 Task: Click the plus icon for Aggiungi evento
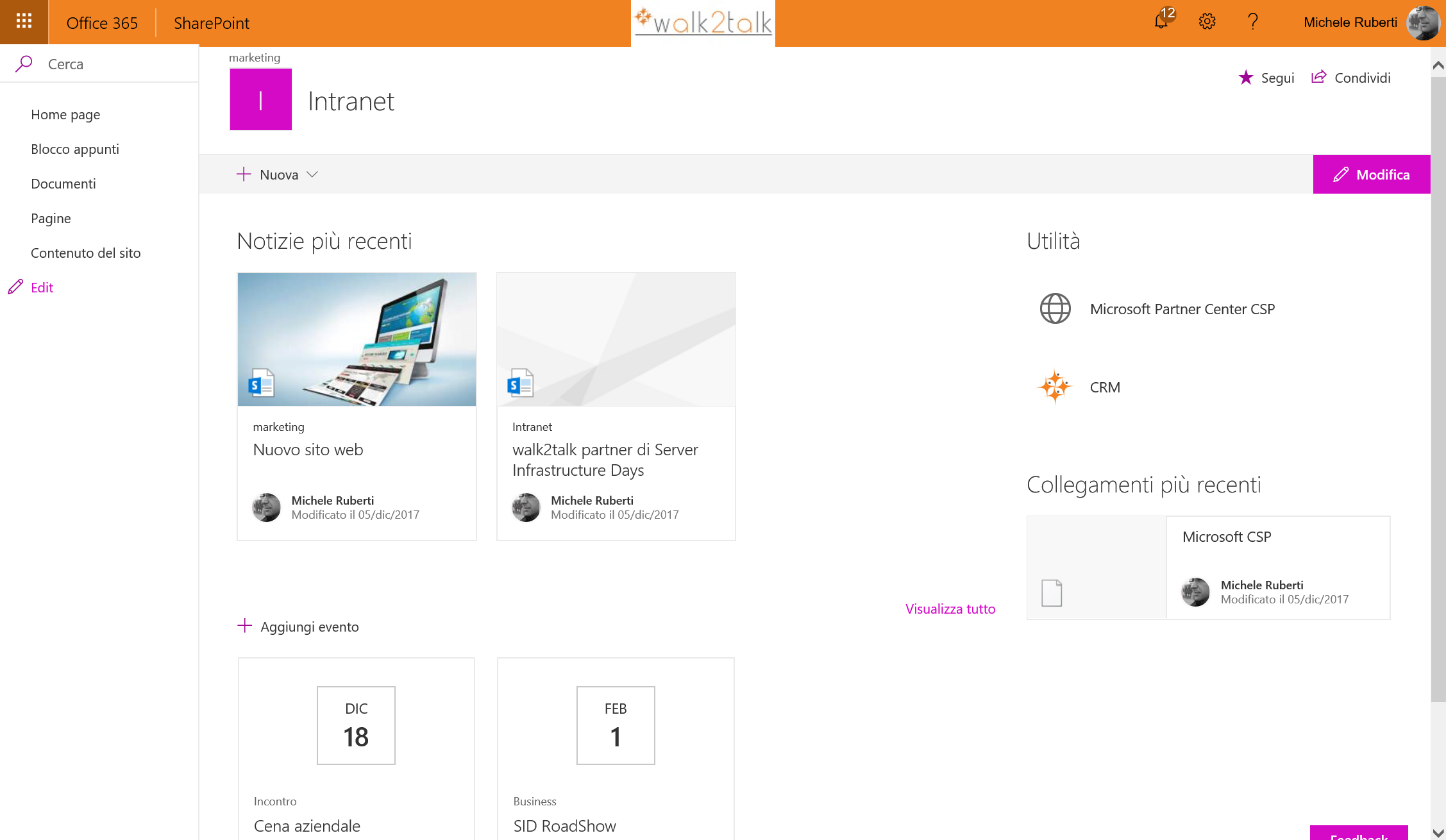tap(244, 625)
